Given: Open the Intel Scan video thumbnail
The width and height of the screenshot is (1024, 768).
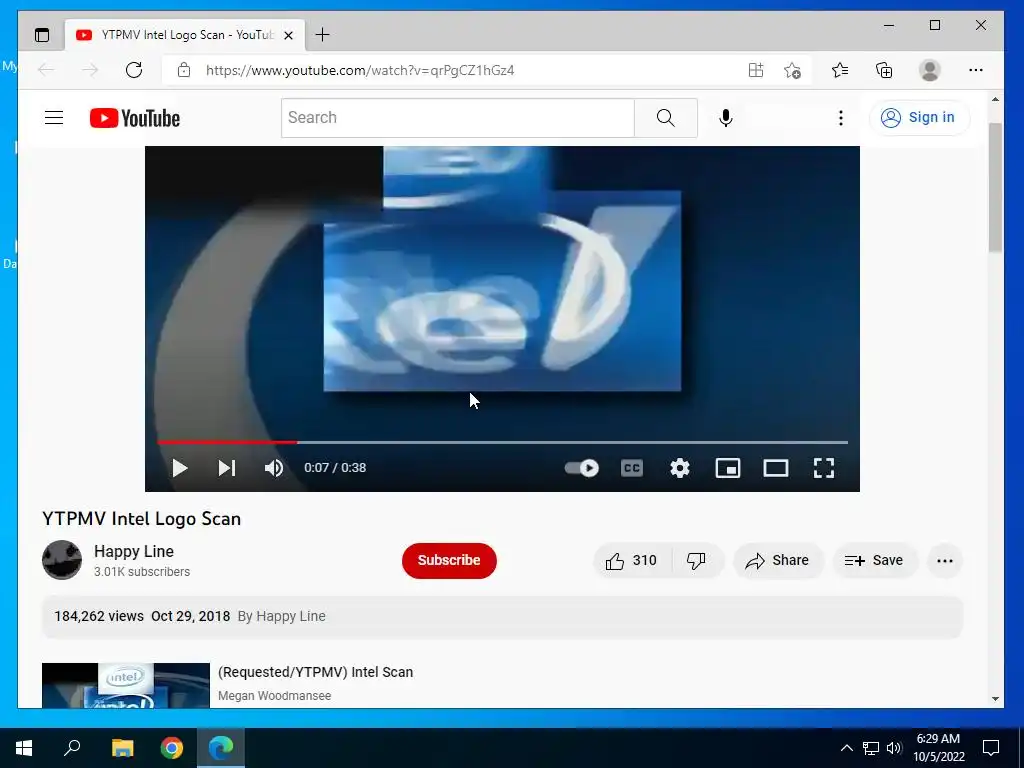Looking at the screenshot, I should (125, 685).
